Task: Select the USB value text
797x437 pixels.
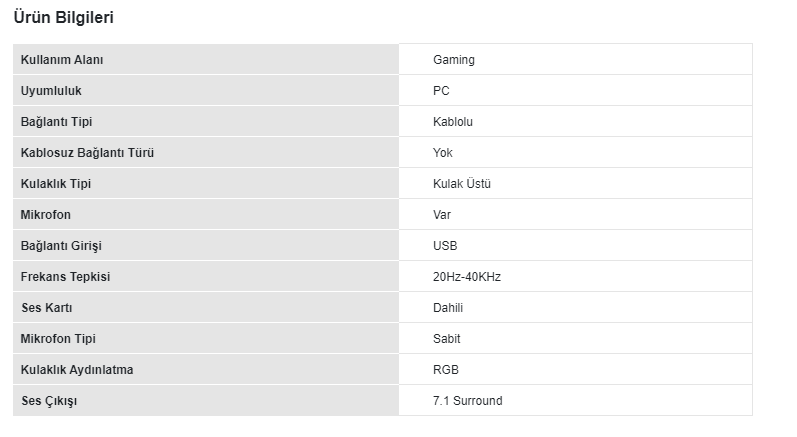Action: click(x=445, y=246)
